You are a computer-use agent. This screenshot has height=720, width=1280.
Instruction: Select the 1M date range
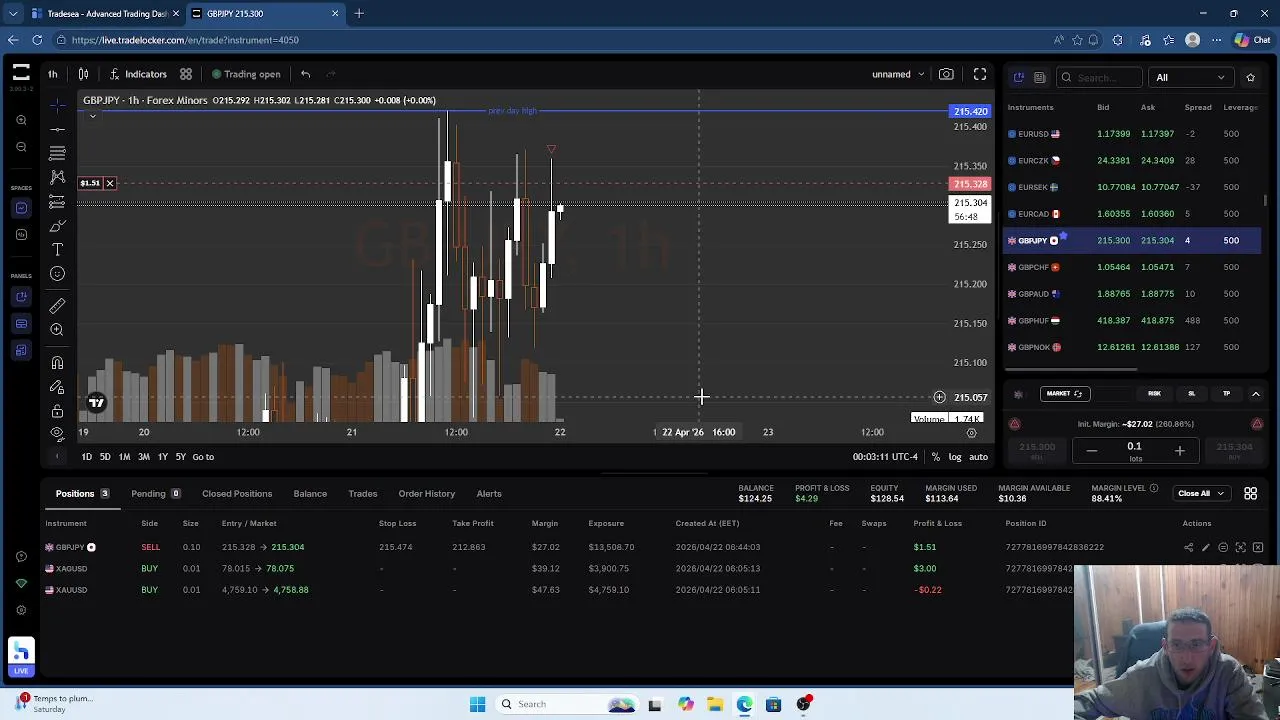tap(124, 457)
